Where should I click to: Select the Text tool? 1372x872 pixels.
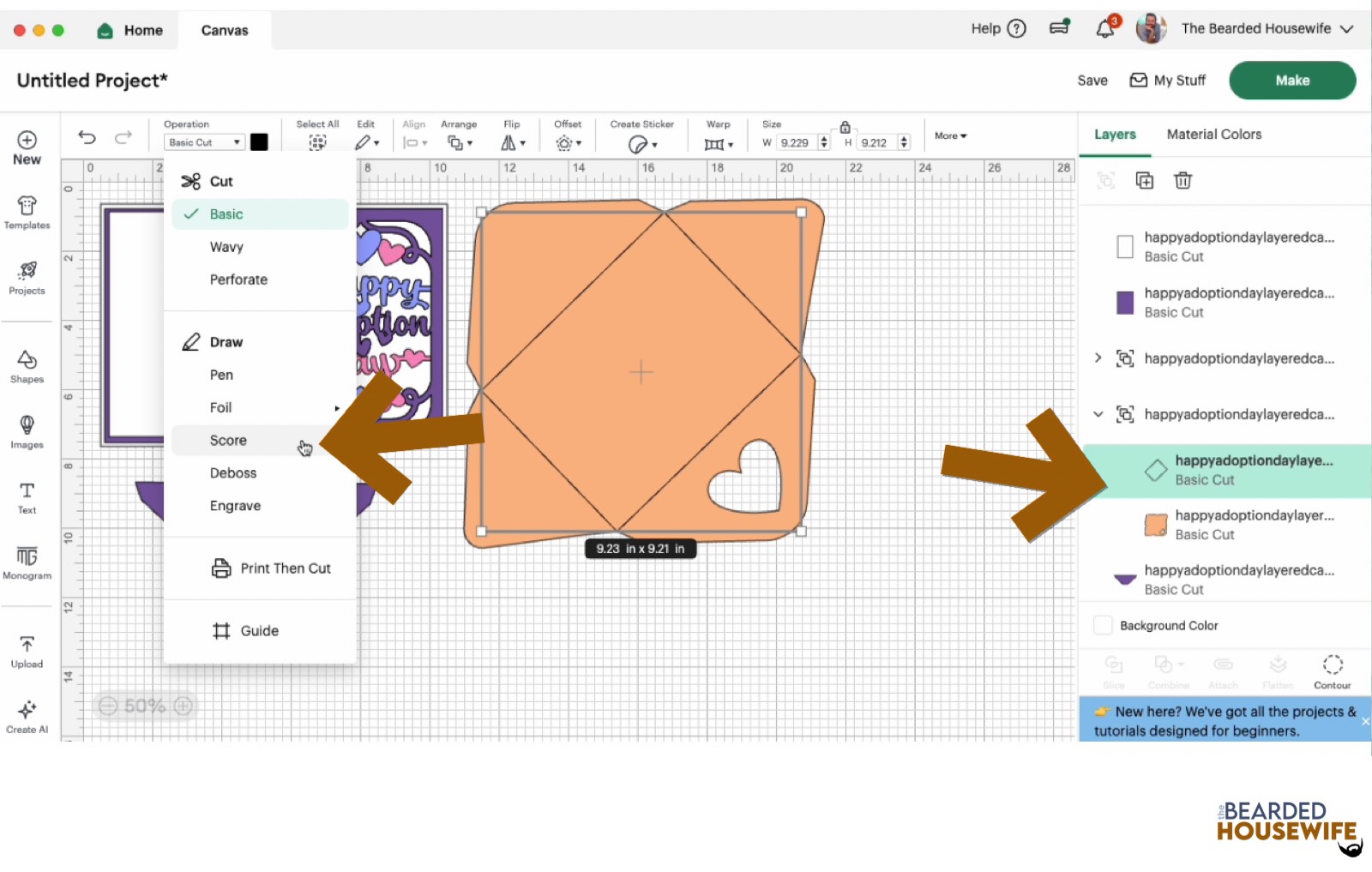click(27, 497)
